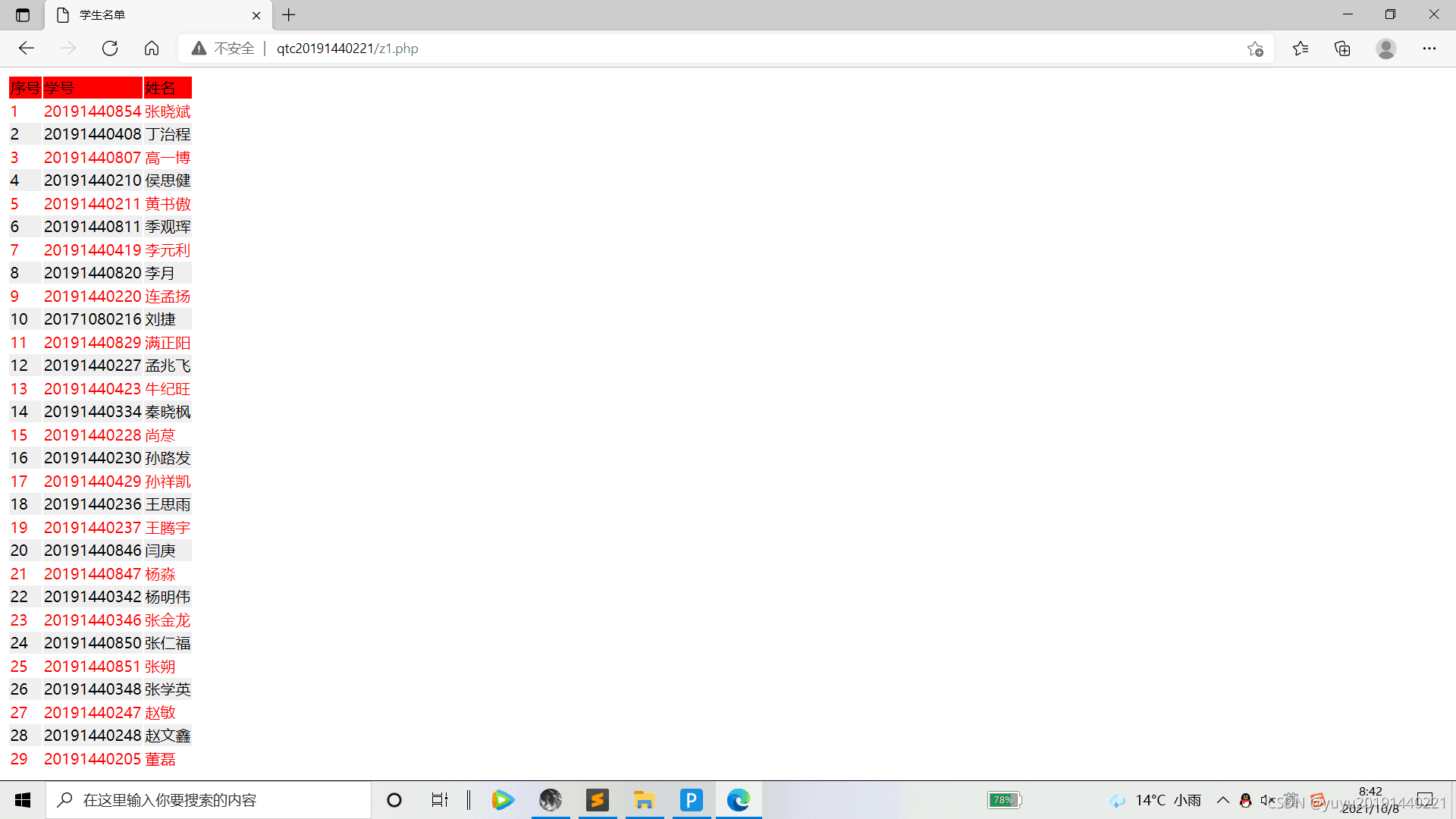
Task: Open File Explorer from taskbar
Action: [x=645, y=800]
